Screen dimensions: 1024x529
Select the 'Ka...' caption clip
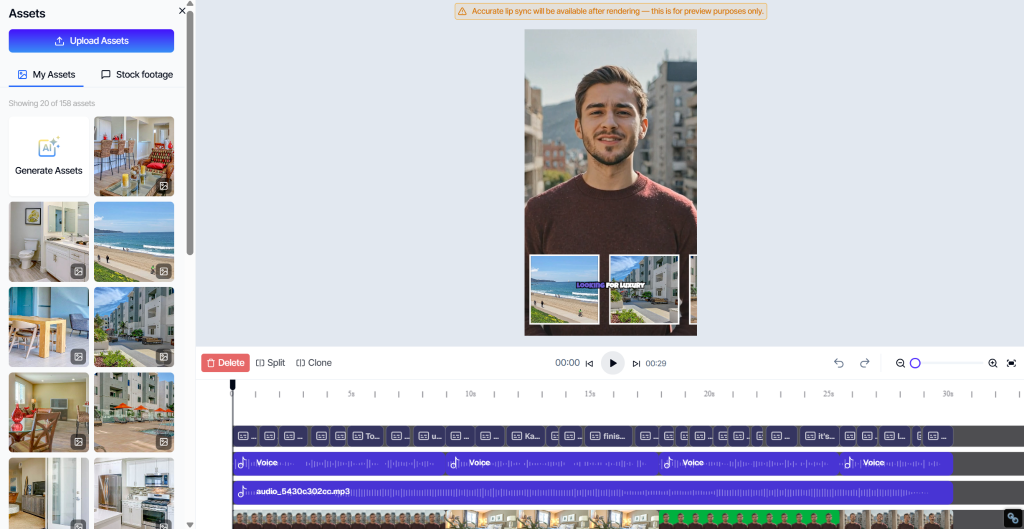click(x=526, y=436)
